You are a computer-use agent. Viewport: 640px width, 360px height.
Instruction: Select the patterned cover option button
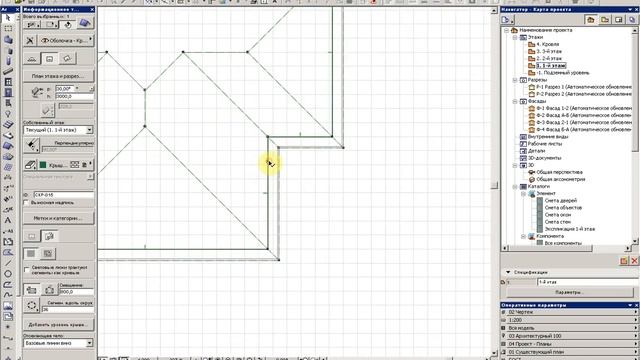click(x=48, y=253)
